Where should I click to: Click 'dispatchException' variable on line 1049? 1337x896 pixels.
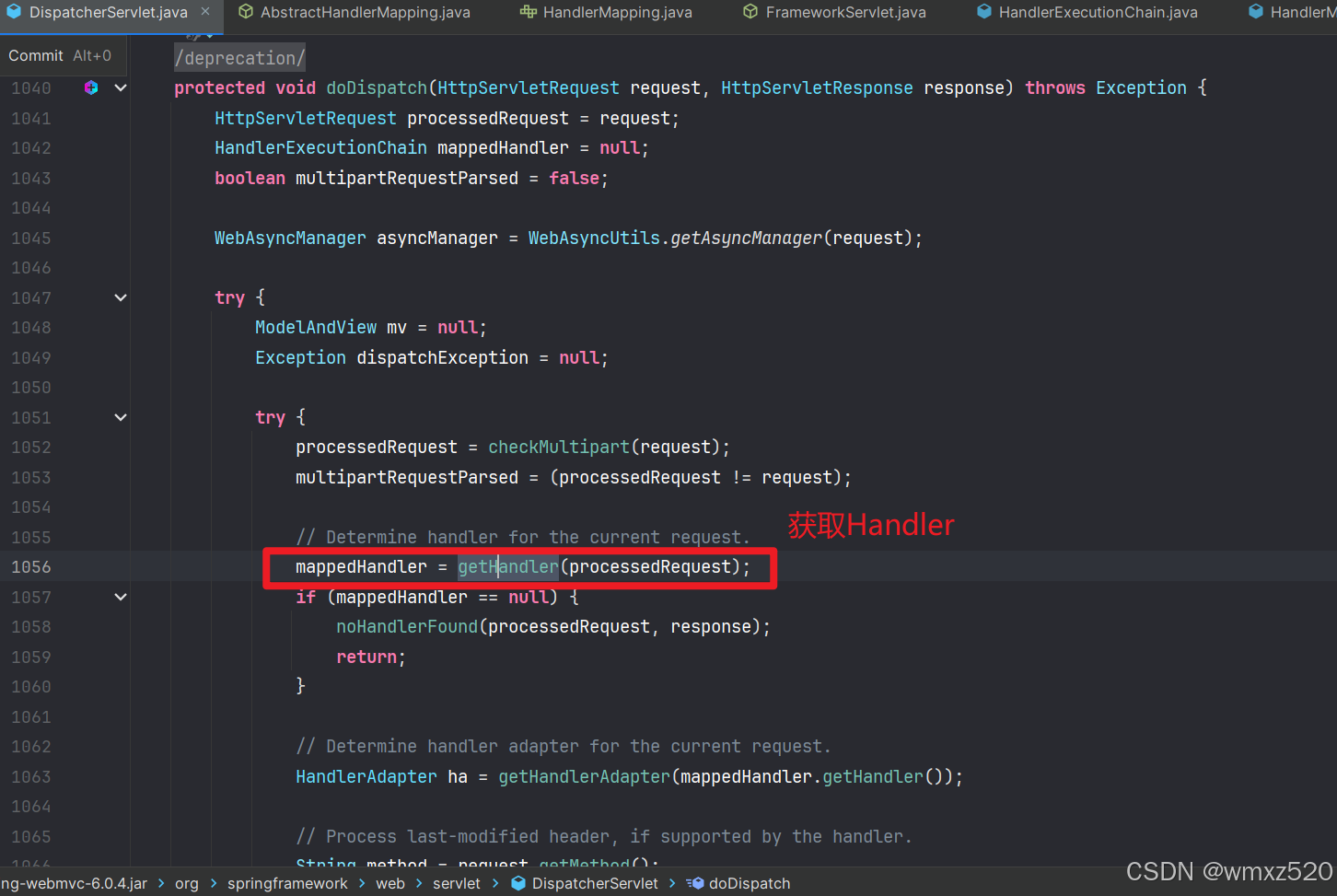point(443,357)
